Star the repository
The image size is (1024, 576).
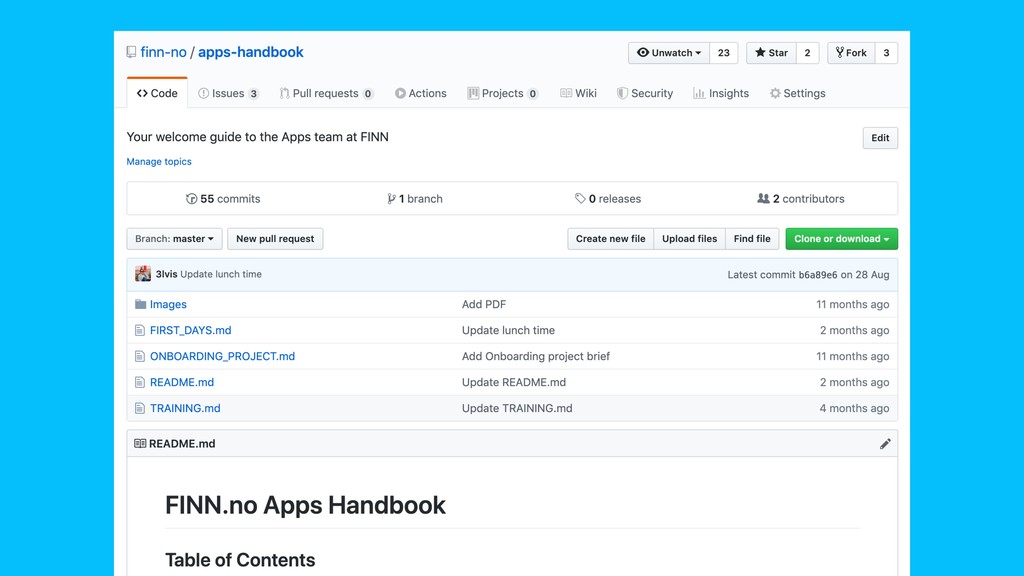[771, 53]
